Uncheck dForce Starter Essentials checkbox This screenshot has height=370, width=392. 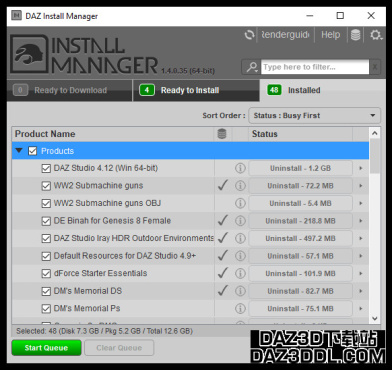46,273
